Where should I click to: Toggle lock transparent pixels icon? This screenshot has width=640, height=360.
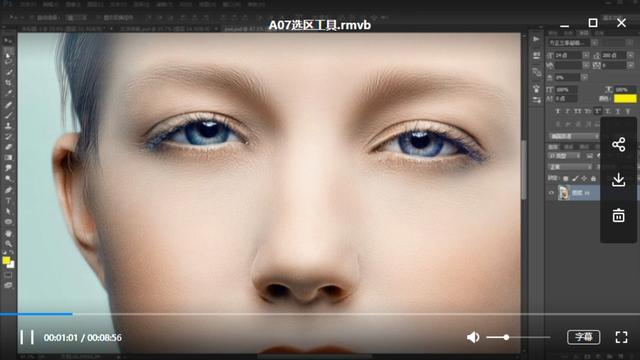[566, 178]
